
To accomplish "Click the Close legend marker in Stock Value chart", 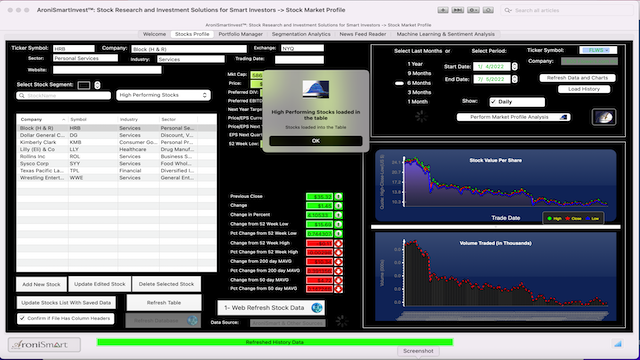I will point(568,219).
